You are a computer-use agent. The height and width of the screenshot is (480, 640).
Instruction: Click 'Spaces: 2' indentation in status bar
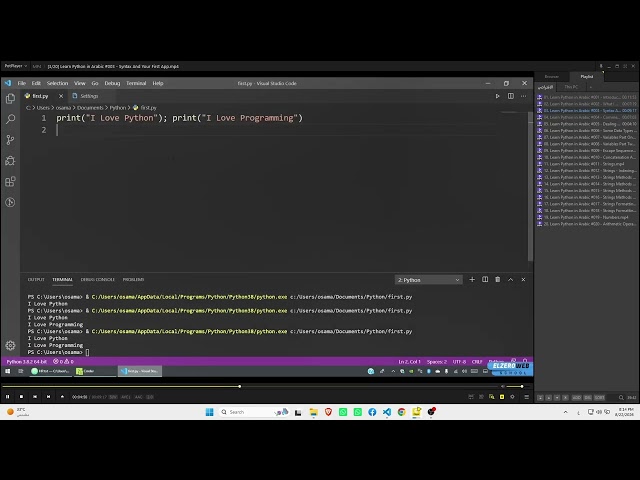(x=437, y=362)
